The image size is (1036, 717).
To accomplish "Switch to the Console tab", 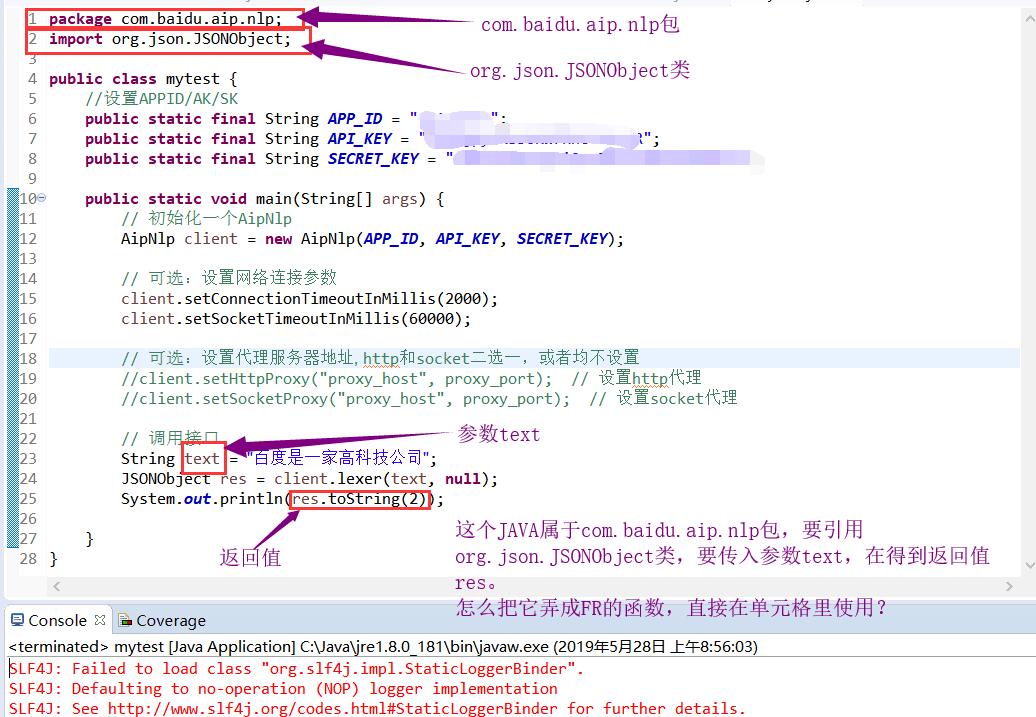I will [x=58, y=621].
